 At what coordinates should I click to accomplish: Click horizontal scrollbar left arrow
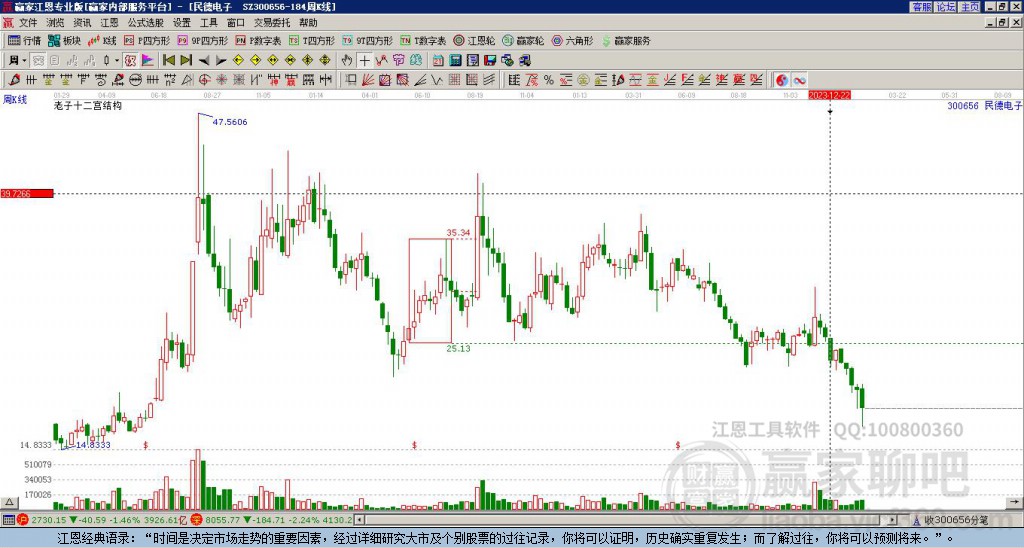coord(359,520)
